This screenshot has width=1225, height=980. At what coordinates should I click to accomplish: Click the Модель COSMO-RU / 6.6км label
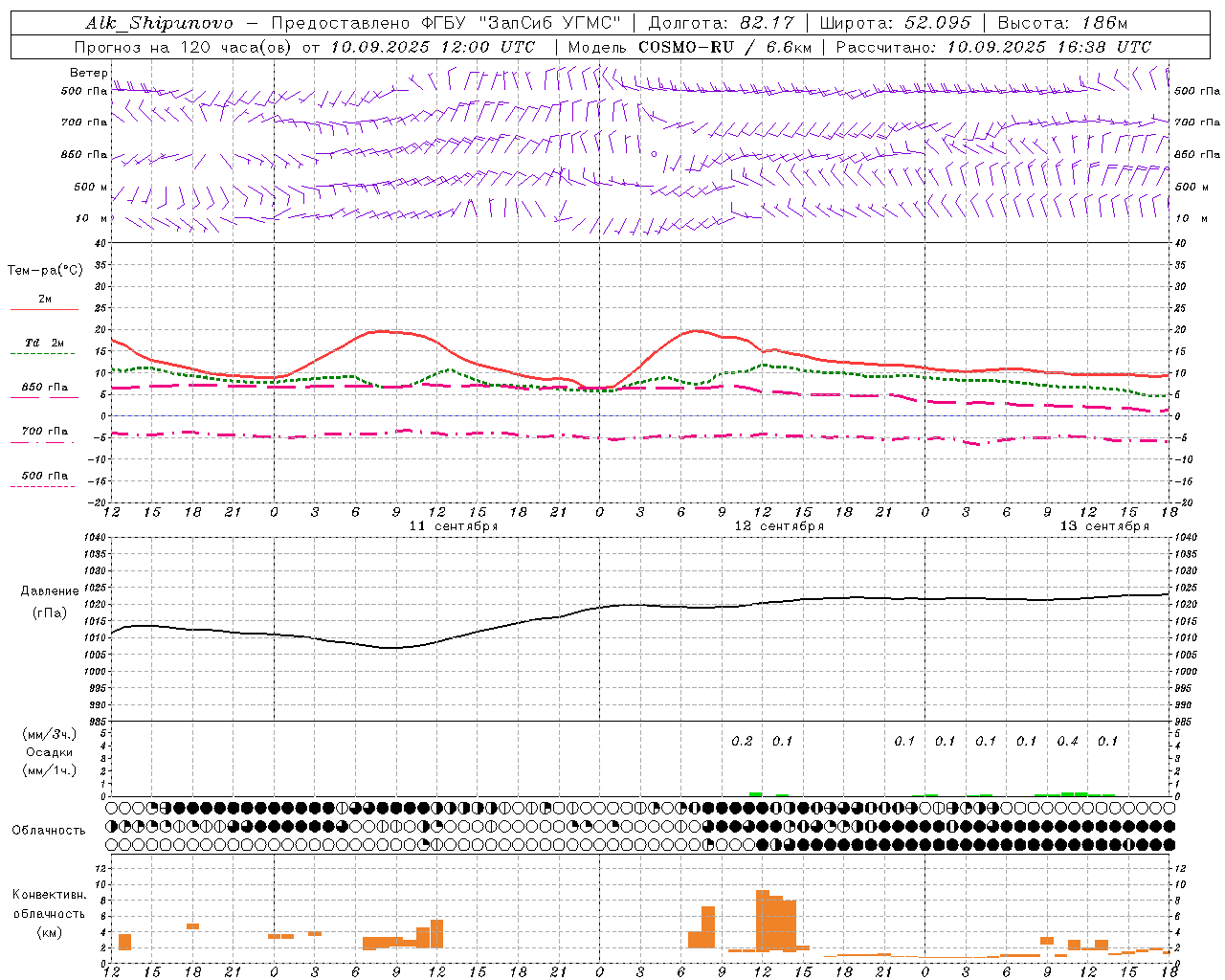[690, 47]
